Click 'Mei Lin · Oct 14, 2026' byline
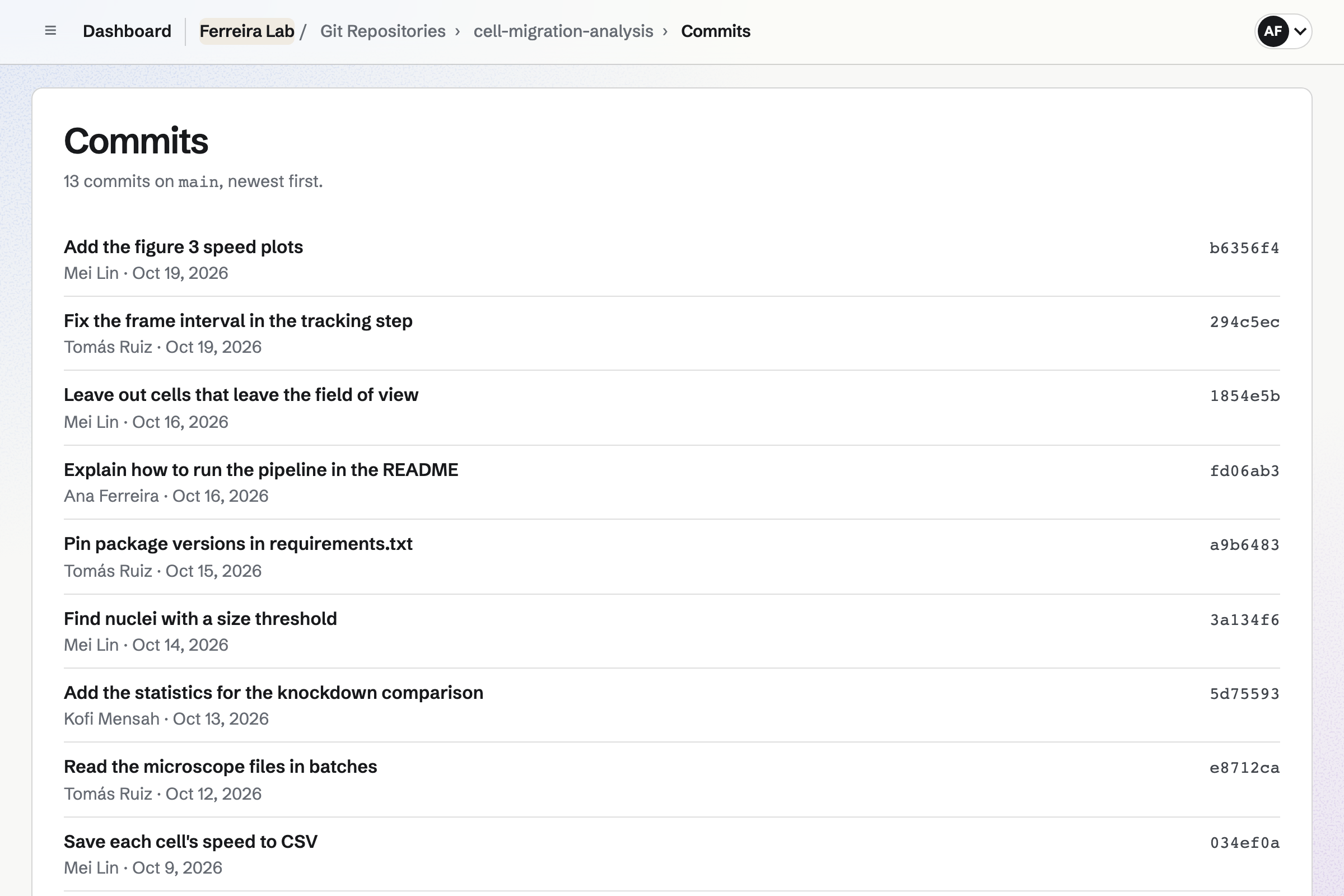1344x896 pixels. tap(146, 645)
